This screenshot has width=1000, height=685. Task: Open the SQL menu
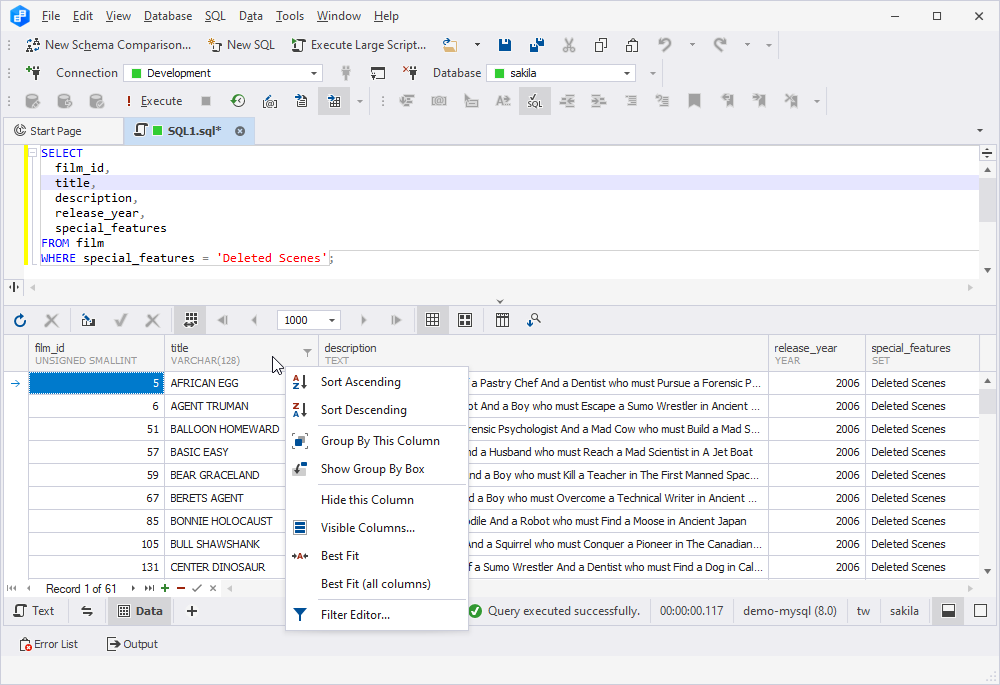pos(215,16)
